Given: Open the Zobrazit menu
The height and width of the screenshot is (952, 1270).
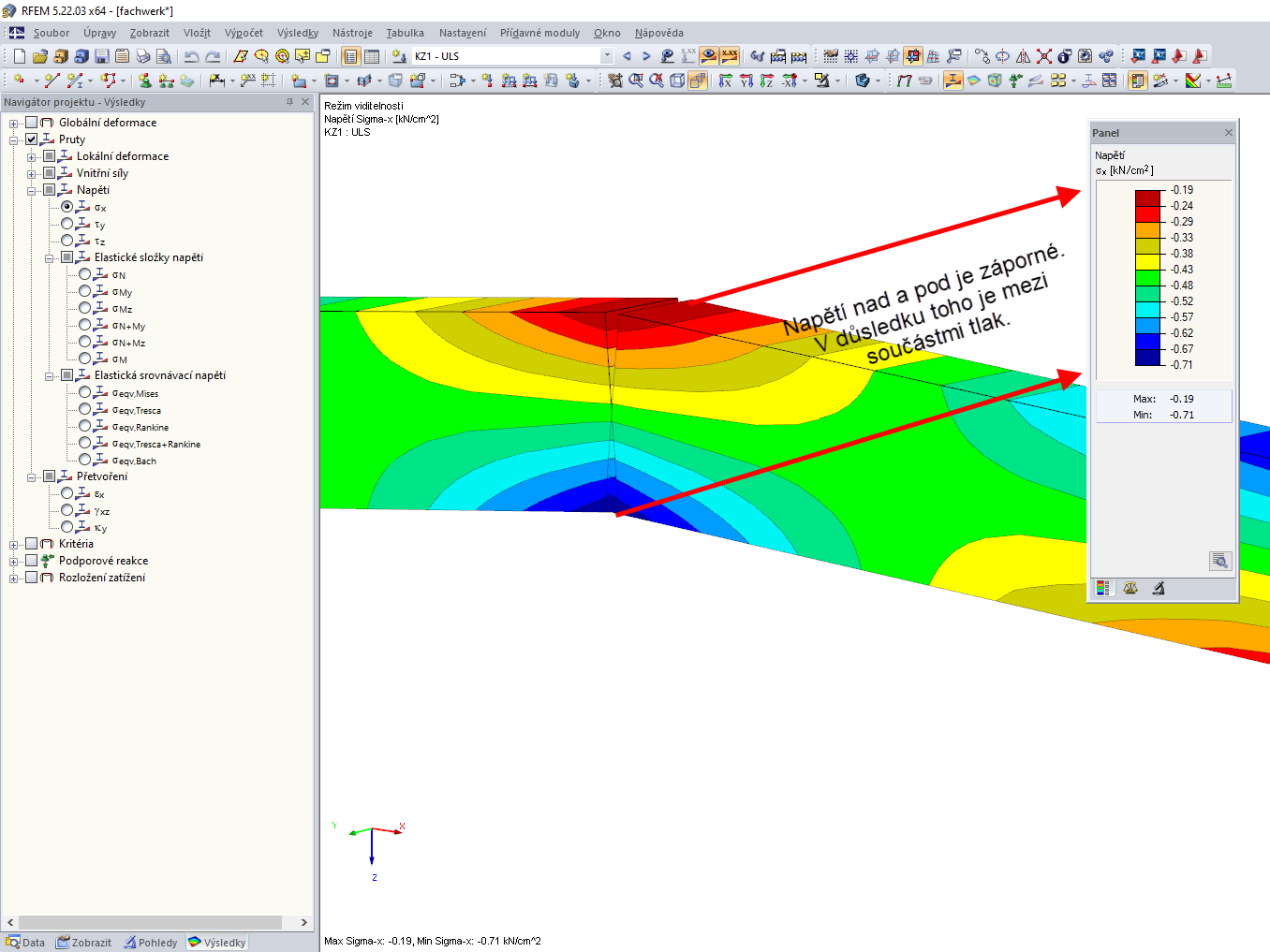Looking at the screenshot, I should 150,33.
